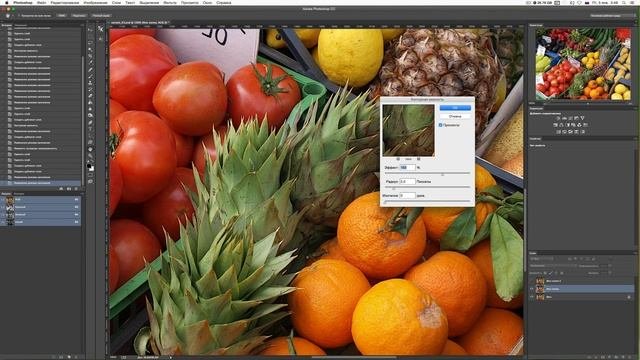Add a Brightness/Contrast adjustment

click(557, 118)
